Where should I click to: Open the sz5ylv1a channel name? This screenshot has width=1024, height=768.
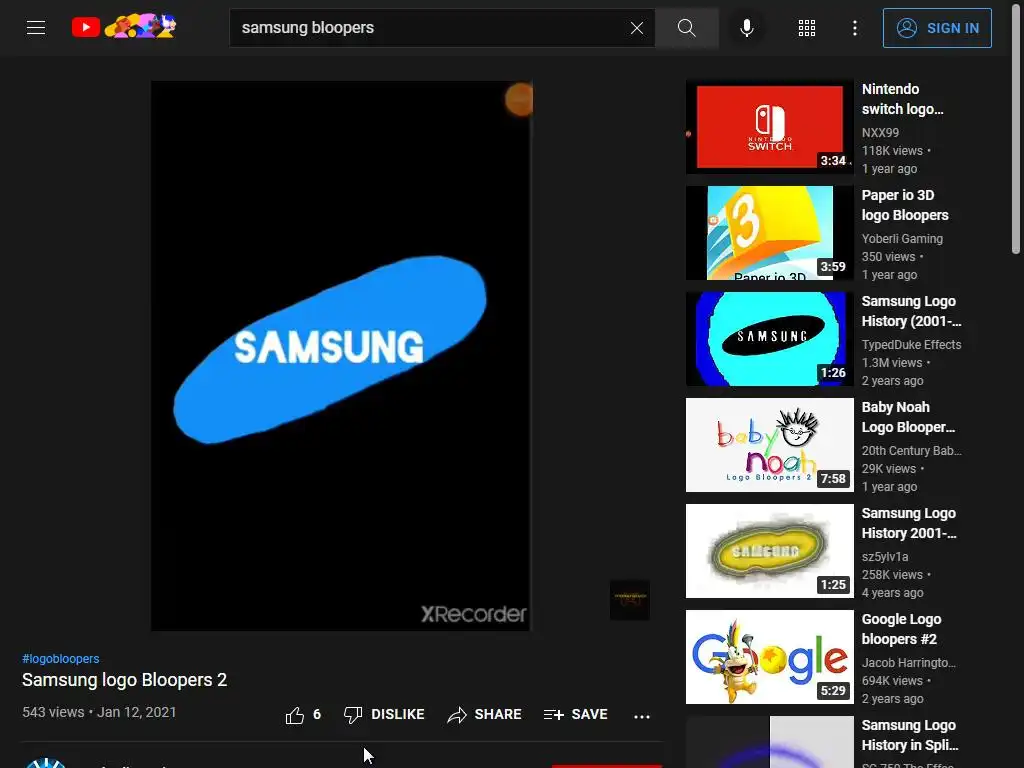(885, 556)
